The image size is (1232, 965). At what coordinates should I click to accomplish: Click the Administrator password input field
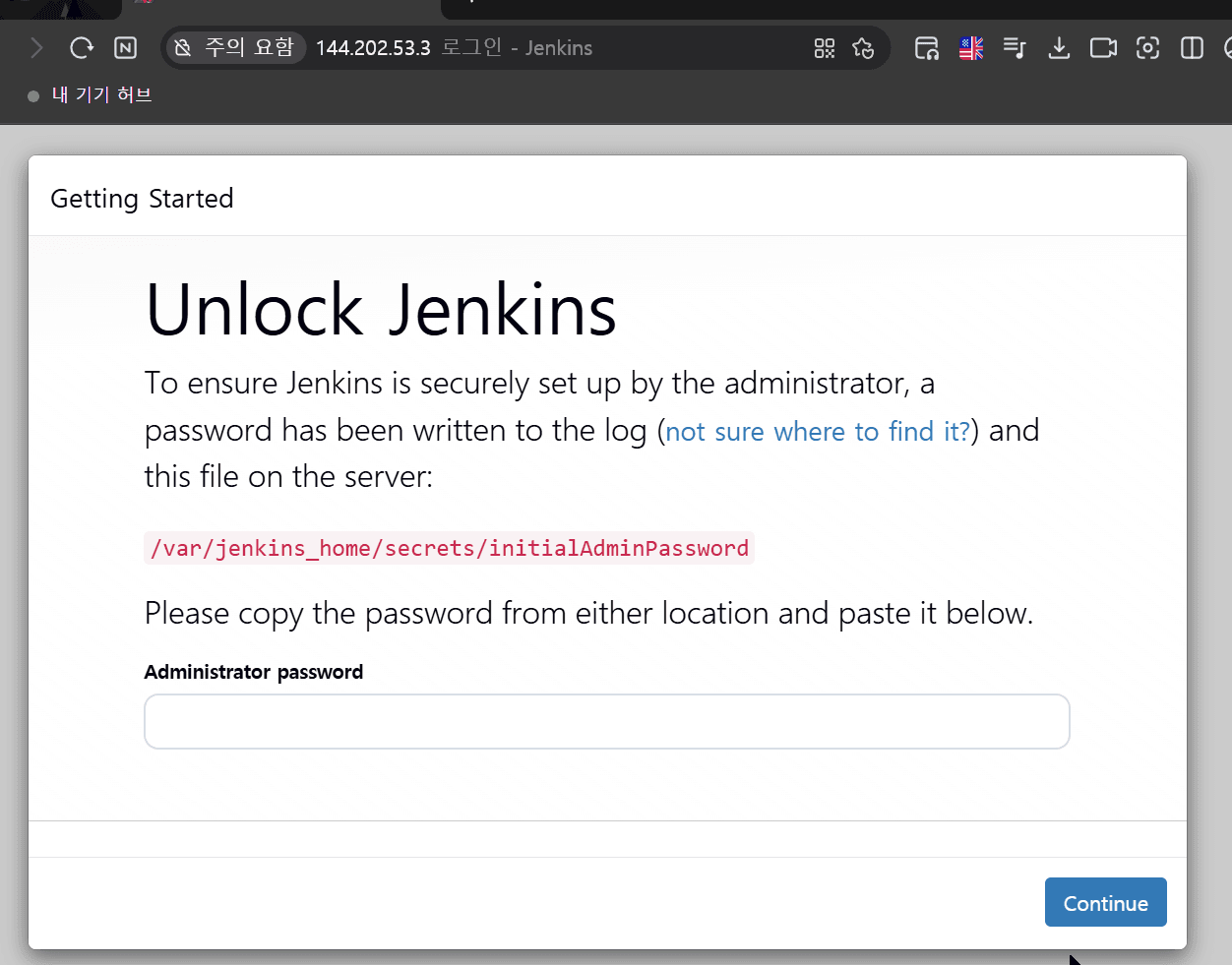click(607, 722)
